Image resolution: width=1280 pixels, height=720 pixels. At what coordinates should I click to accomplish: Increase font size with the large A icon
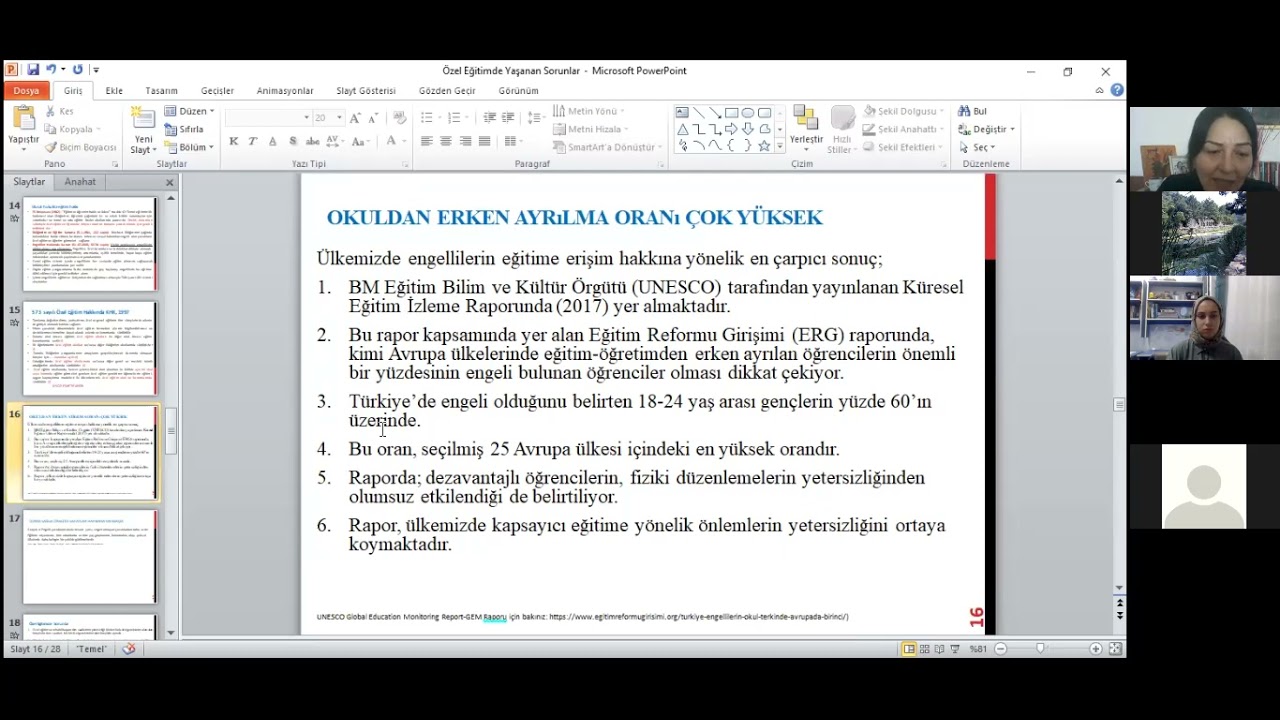pyautogui.click(x=354, y=117)
